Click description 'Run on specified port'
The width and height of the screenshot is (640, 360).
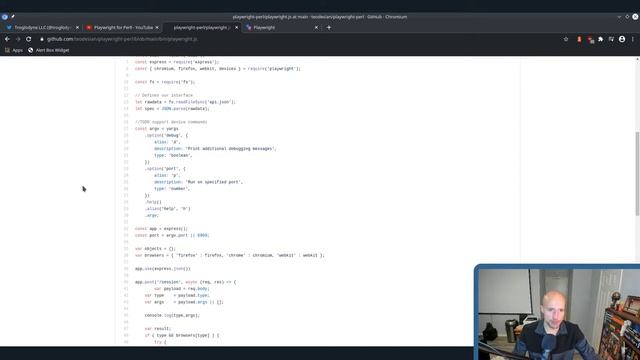click(198, 182)
